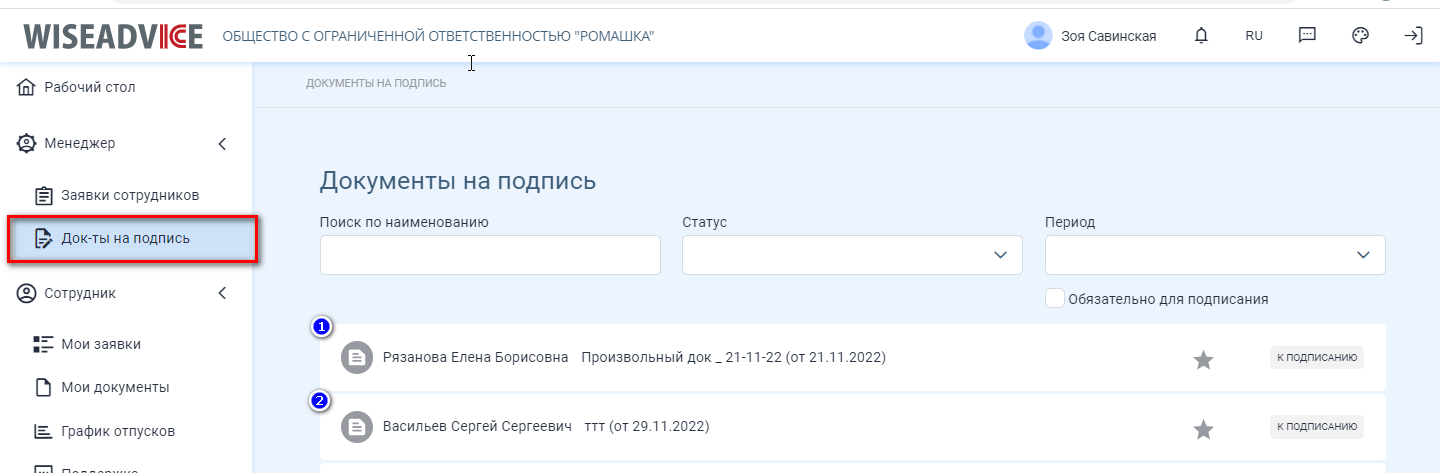Click document icon beside Рязанова Елена Борисовна

tap(355, 357)
